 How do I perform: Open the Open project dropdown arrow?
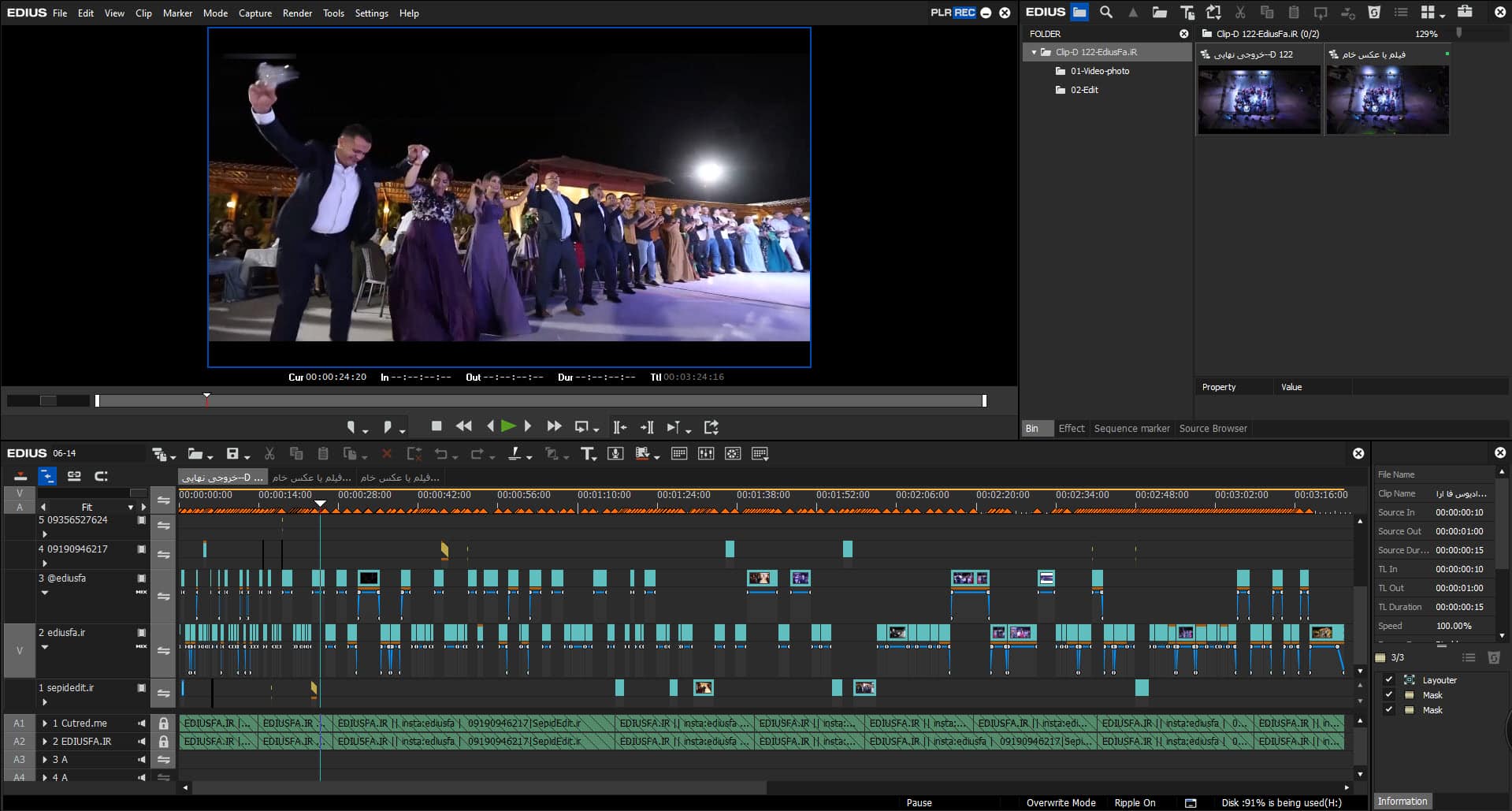coord(210,456)
